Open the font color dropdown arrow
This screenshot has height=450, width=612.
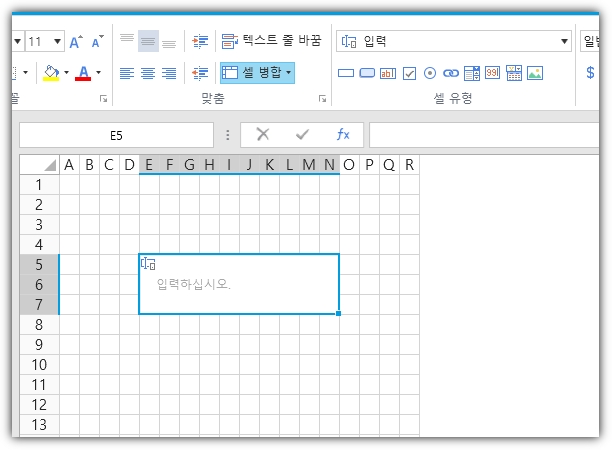click(97, 73)
